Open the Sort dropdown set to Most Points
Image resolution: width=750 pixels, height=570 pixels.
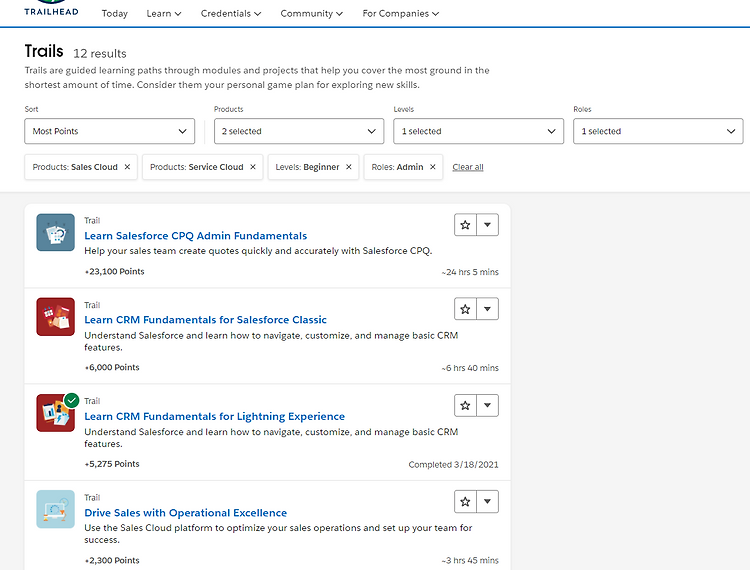click(x=110, y=131)
